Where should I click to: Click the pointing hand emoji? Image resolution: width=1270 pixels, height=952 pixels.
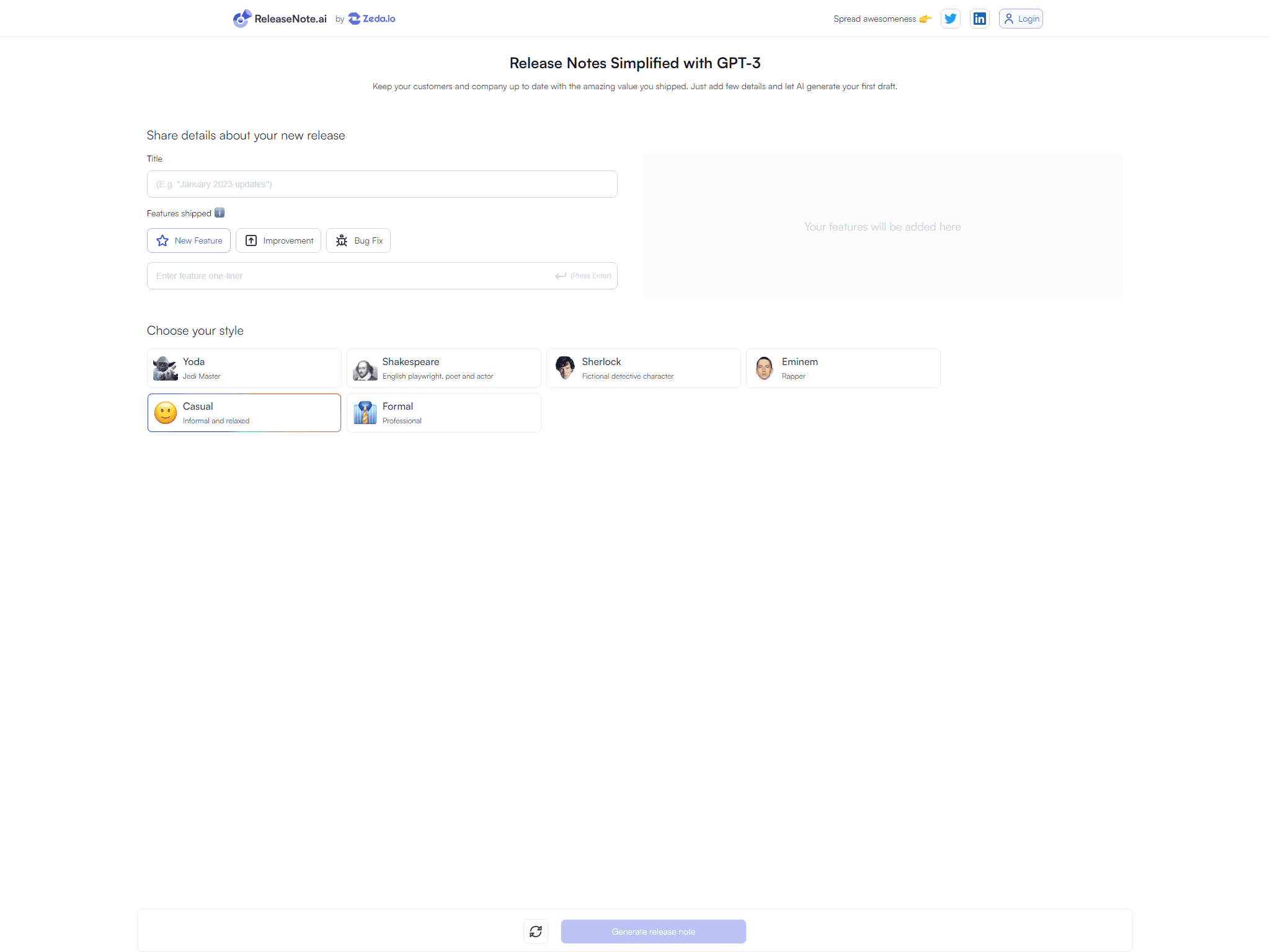coord(925,19)
